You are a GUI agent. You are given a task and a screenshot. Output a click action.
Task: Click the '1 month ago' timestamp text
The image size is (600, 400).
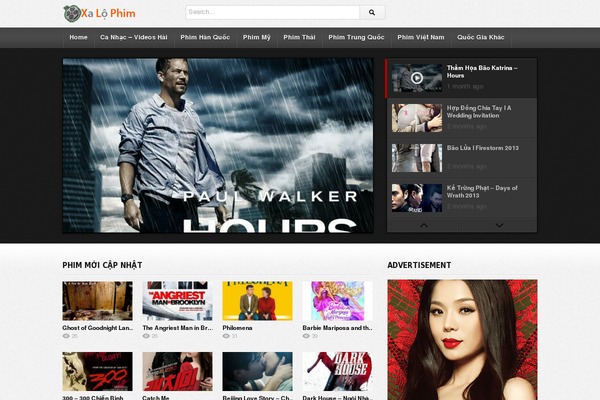pos(465,87)
